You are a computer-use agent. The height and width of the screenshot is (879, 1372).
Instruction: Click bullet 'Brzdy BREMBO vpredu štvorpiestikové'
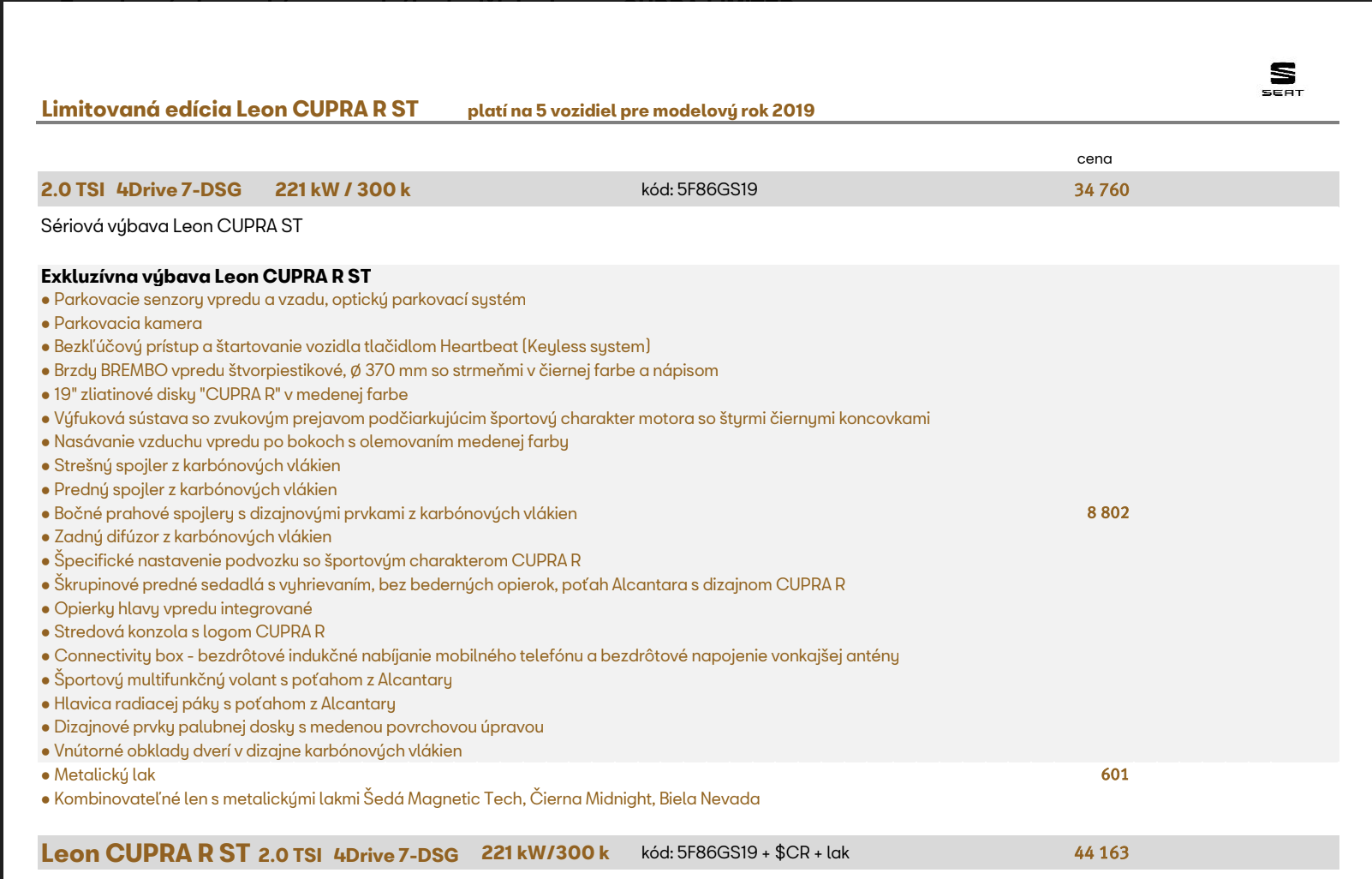pyautogui.click(x=379, y=371)
